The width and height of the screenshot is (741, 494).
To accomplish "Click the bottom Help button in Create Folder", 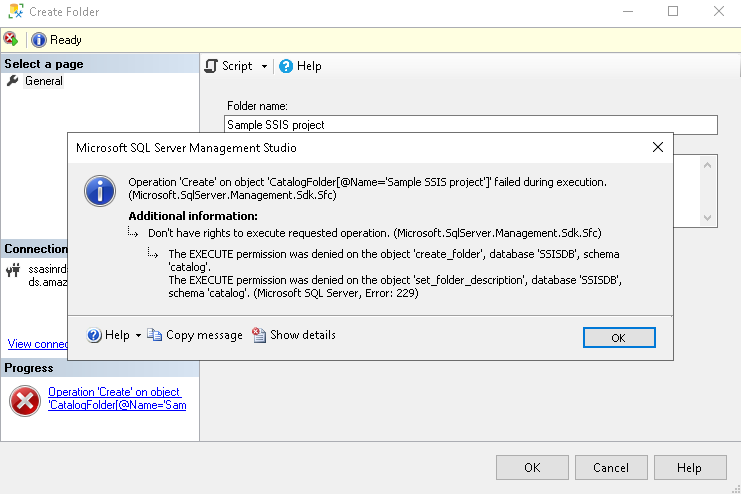I will tap(688, 467).
